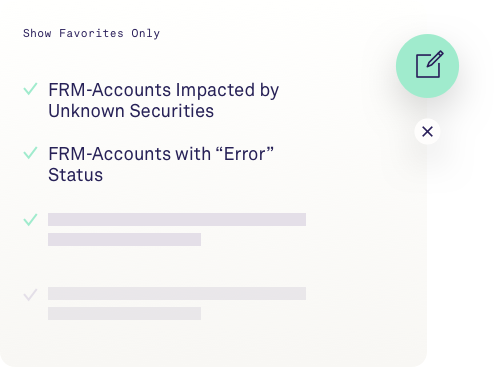Open FRM-Accounts Impacted by Unknown Securities item
This screenshot has height=367, width=494.
click(x=163, y=100)
